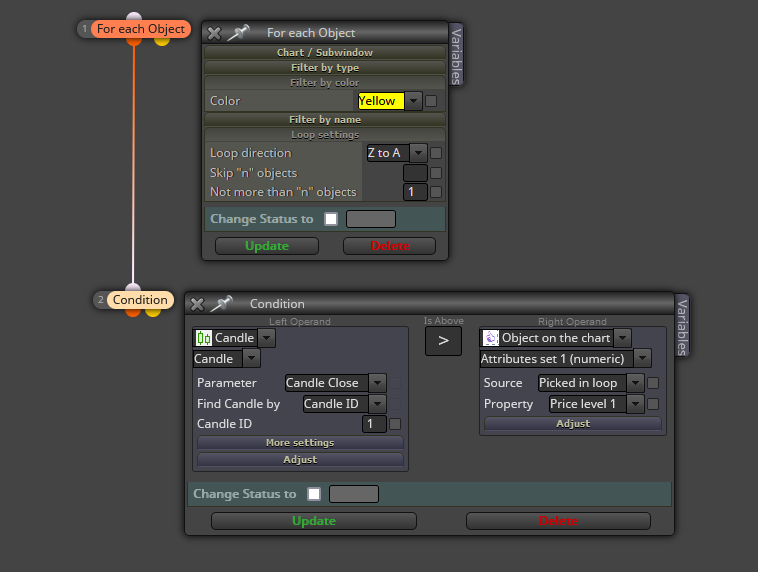
Task: Toggle the Property row checkbox
Action: coord(653,404)
